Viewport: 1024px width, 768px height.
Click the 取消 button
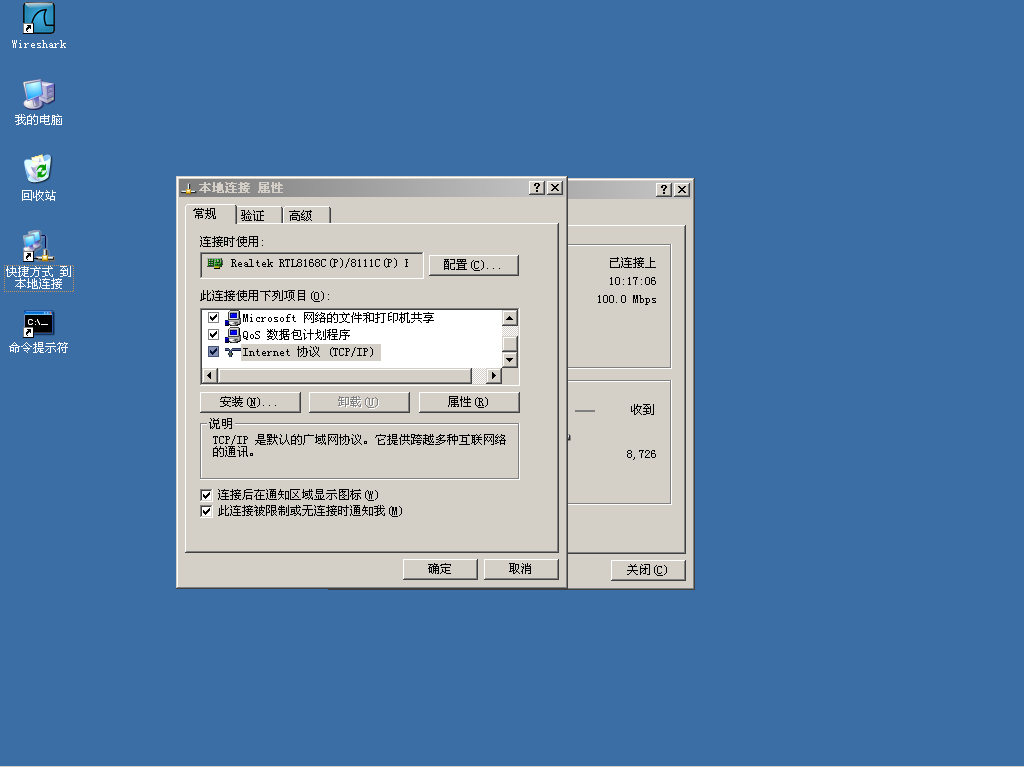521,569
